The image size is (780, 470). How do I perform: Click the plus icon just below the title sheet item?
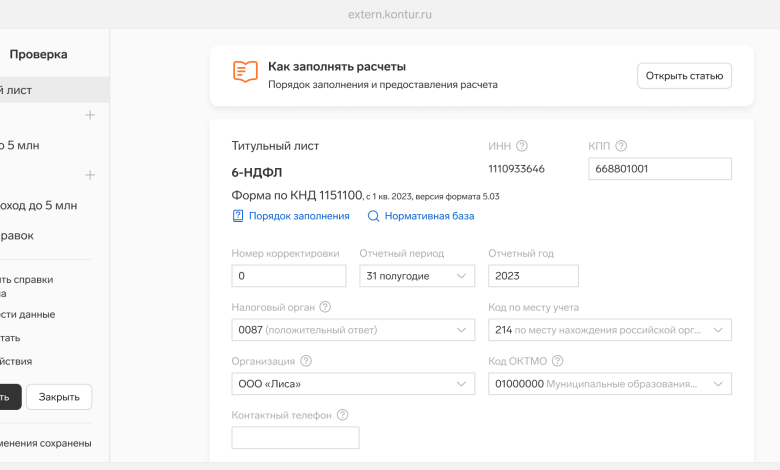[x=90, y=115]
